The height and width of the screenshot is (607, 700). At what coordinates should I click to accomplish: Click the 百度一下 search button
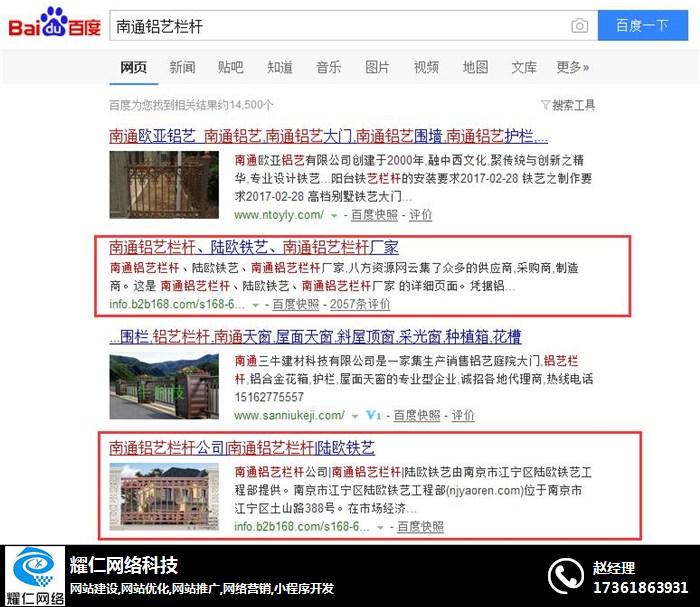[x=642, y=25]
